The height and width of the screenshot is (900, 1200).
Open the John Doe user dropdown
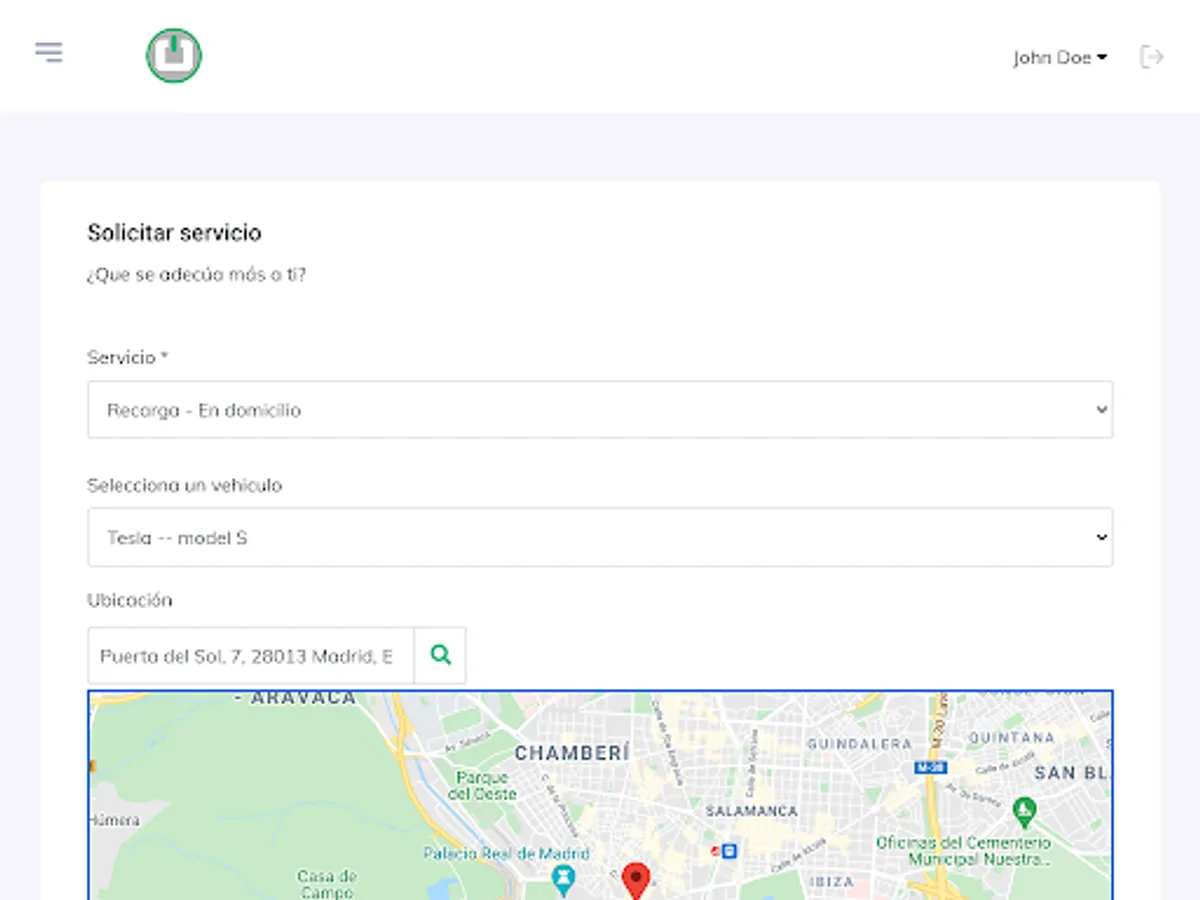pyautogui.click(x=1060, y=58)
